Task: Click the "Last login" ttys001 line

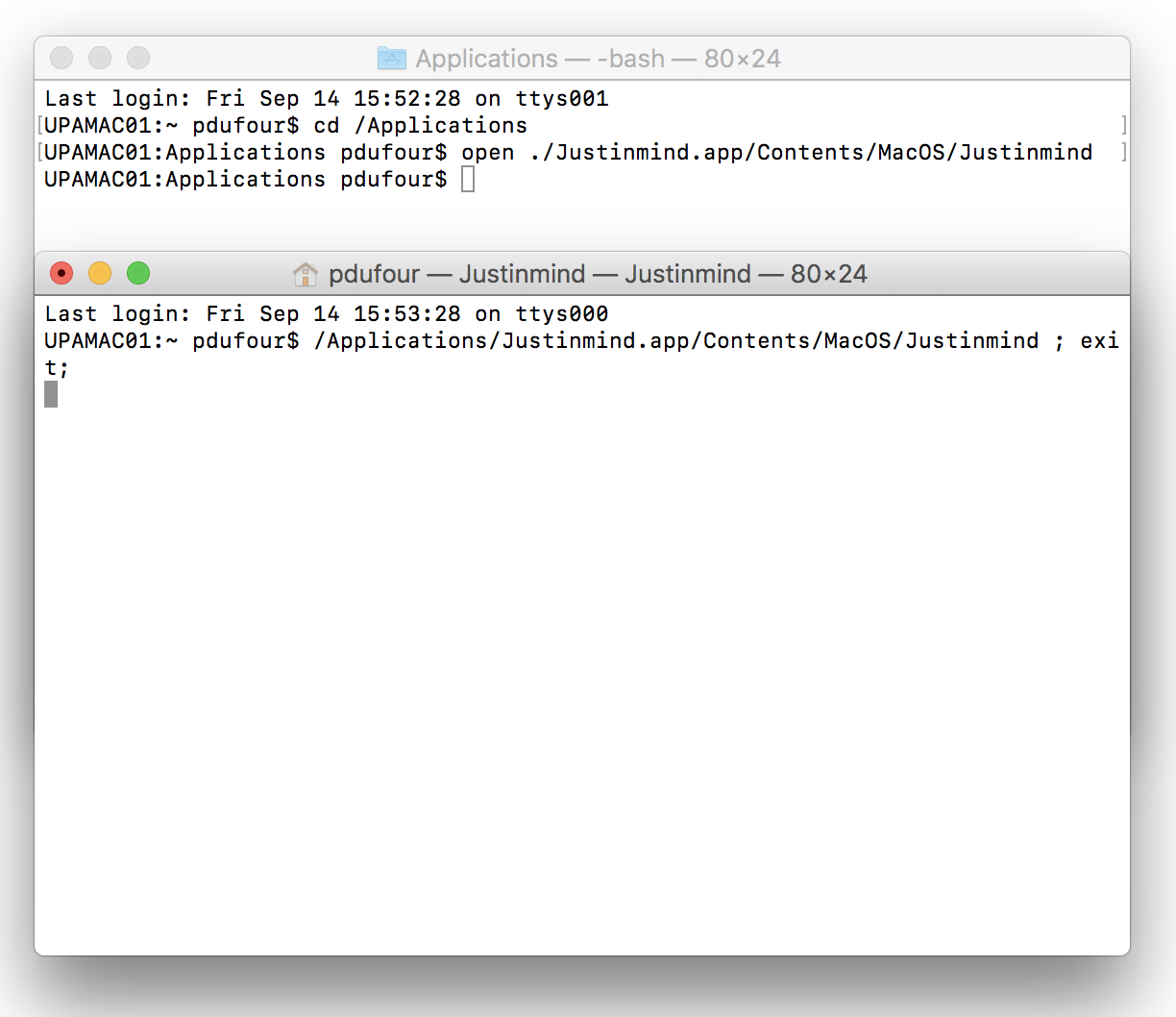Action: coord(327,99)
